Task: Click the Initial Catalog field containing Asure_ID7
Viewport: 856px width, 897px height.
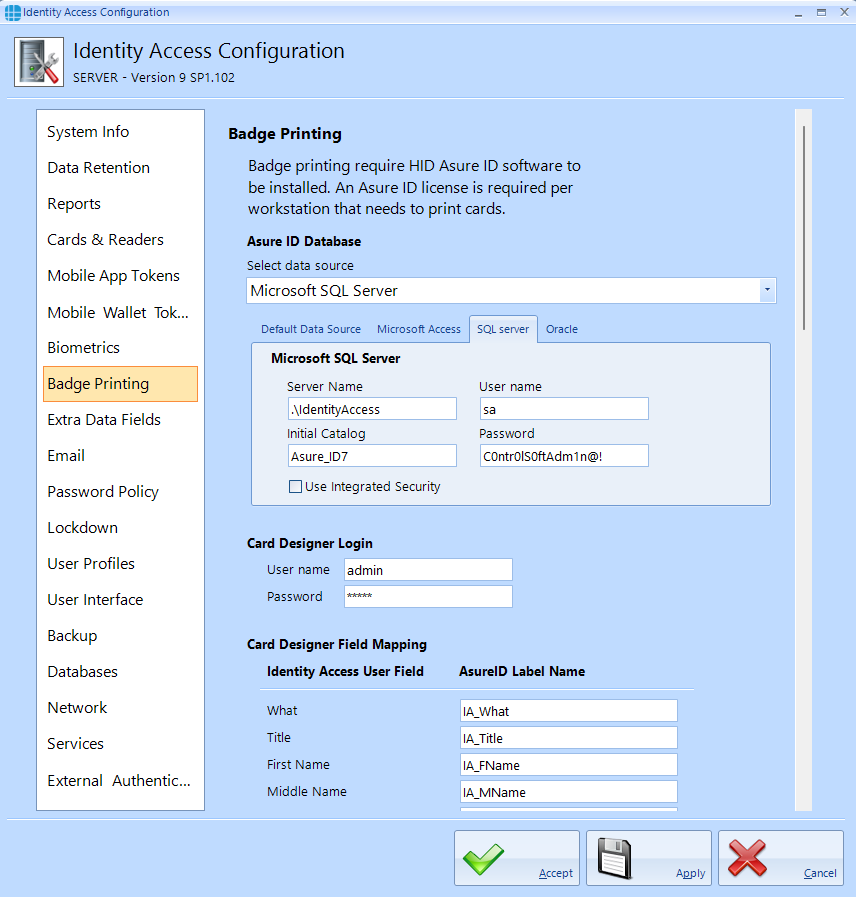Action: point(372,456)
